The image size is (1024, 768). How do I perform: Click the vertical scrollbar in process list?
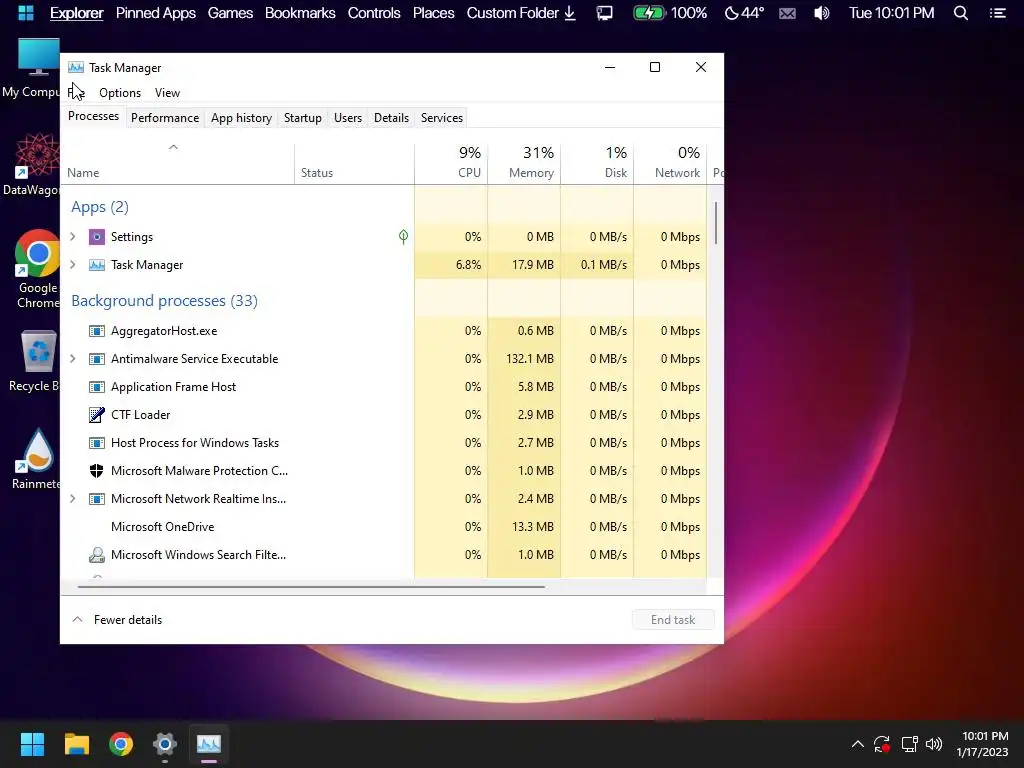click(716, 223)
